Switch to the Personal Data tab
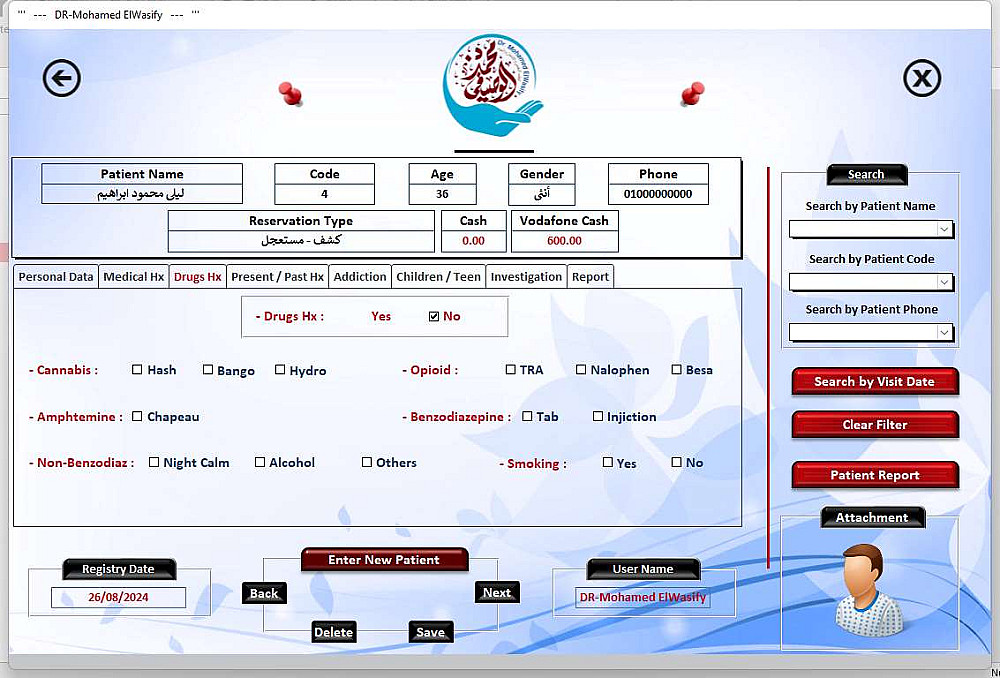Screen dimensions: 1000x678 pyautogui.click(x=55, y=277)
